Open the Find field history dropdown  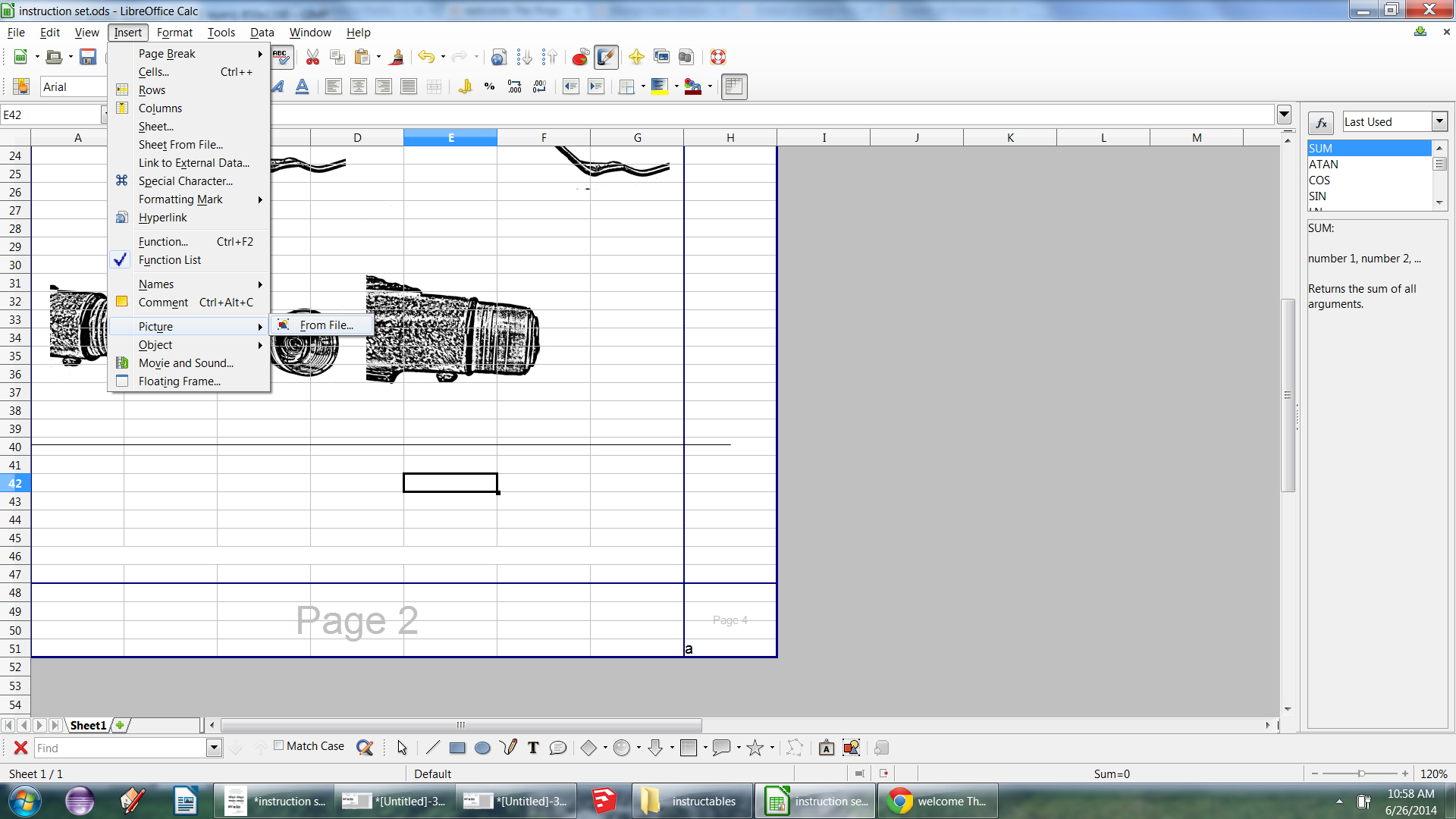click(214, 748)
